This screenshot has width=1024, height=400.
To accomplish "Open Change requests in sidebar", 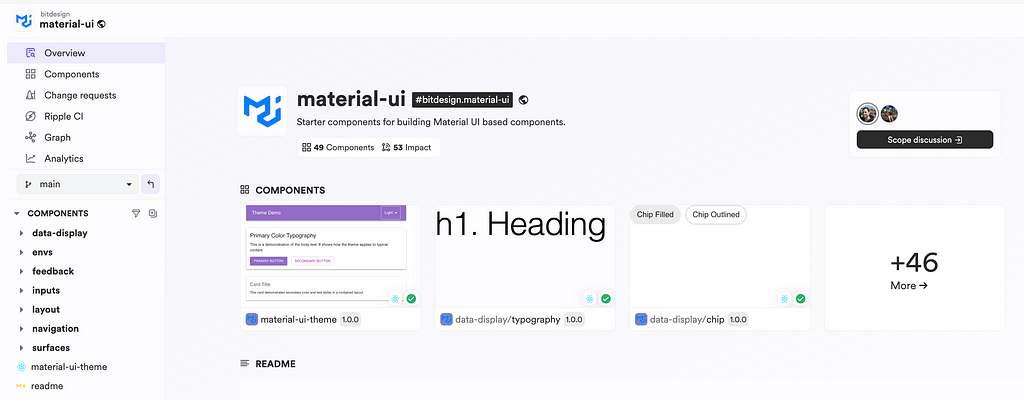I will pos(86,95).
